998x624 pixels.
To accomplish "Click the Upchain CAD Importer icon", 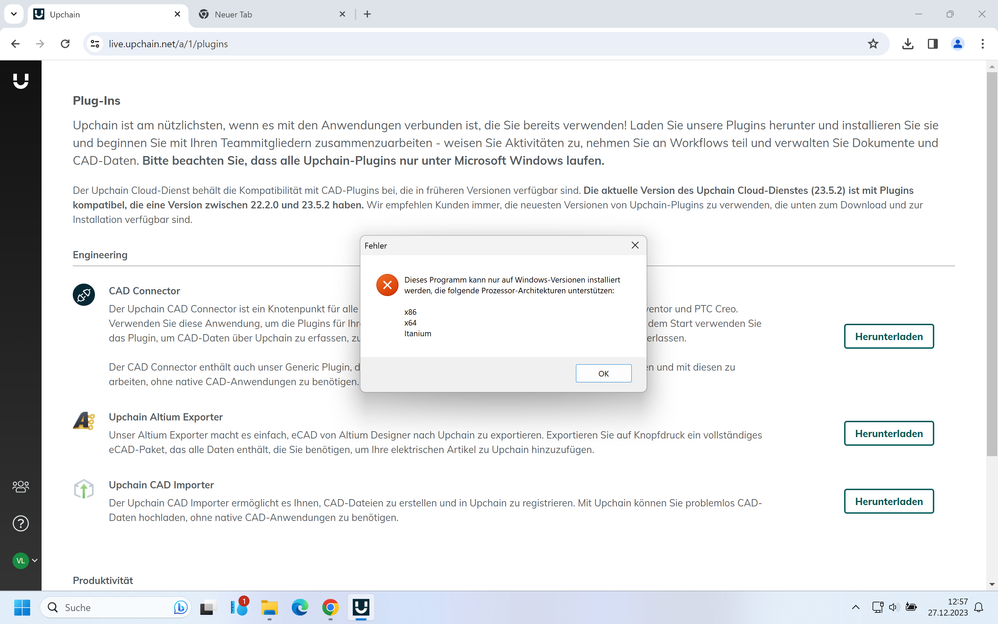I will pyautogui.click(x=83, y=489).
